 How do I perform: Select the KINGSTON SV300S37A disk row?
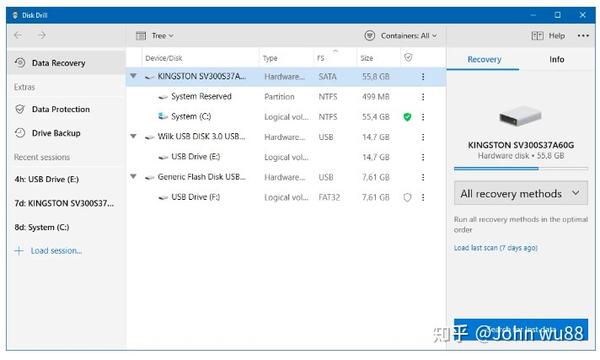286,77
